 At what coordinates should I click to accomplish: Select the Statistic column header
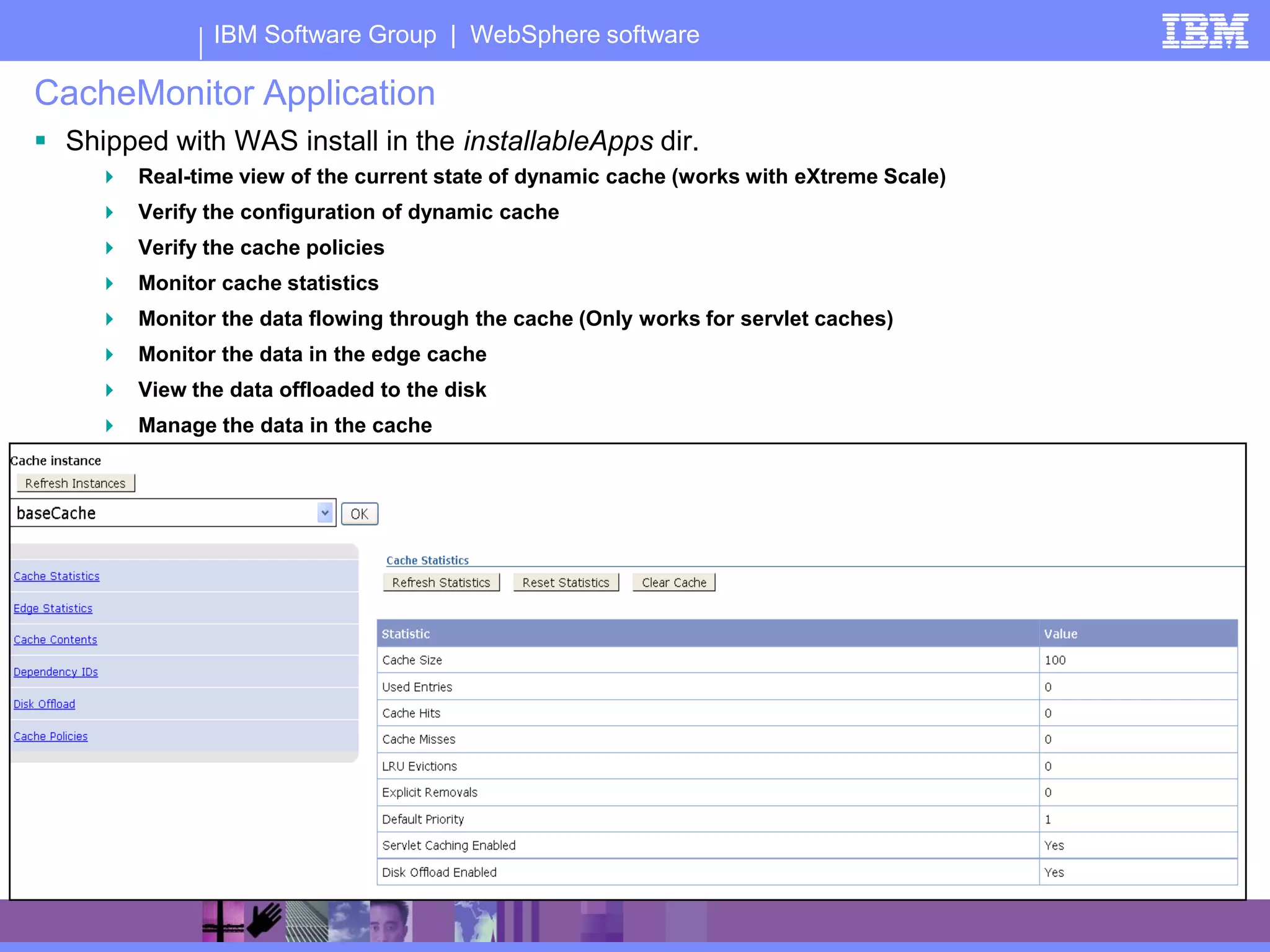pos(708,633)
